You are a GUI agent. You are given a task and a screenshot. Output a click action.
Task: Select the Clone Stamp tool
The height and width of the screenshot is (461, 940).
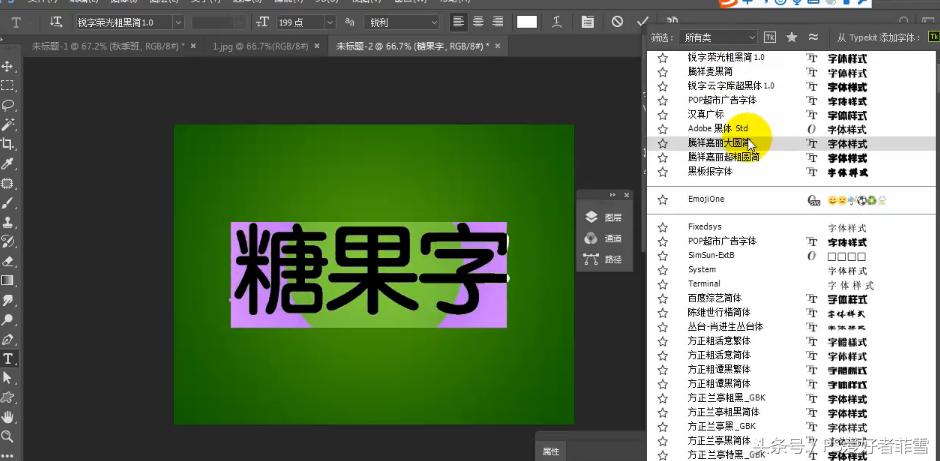(8, 222)
